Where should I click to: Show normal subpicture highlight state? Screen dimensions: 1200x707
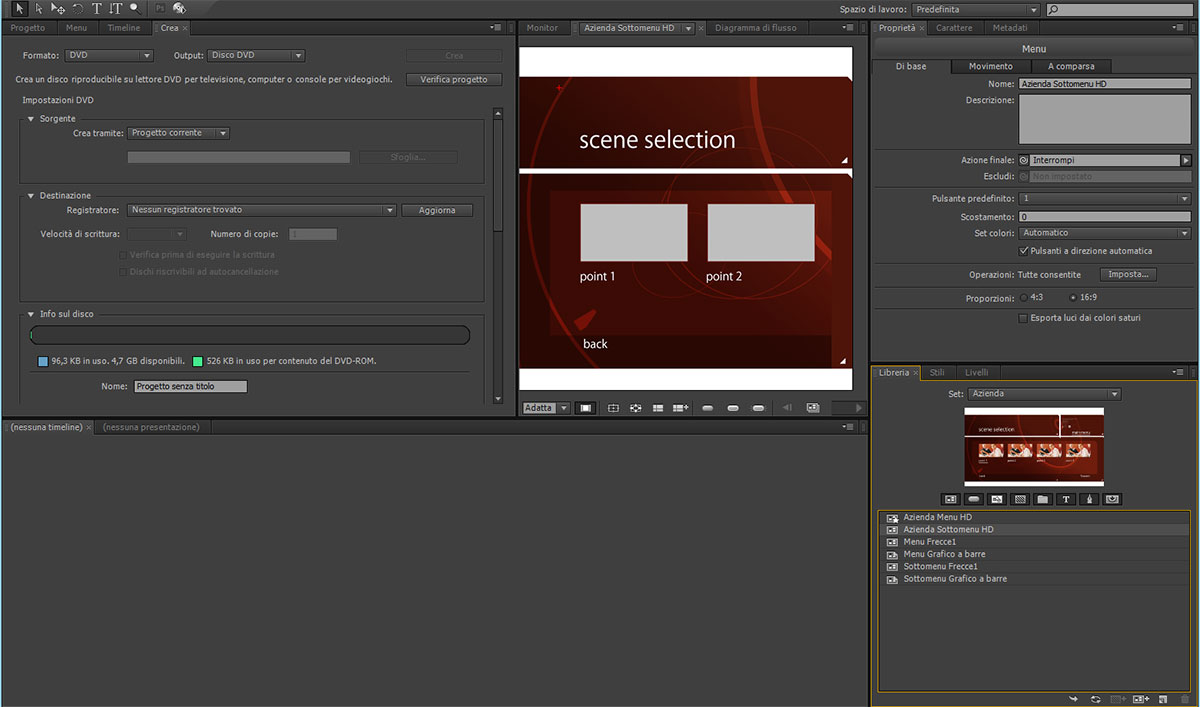(x=707, y=408)
